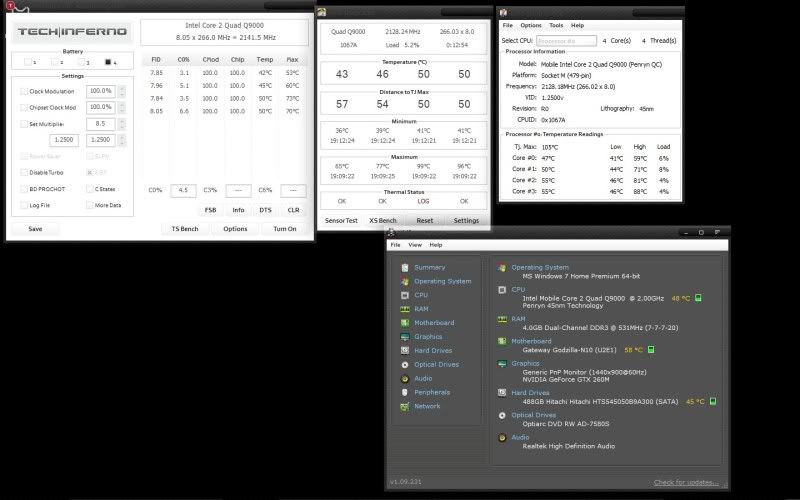The height and width of the screenshot is (500, 800).
Task: Check Disable Turbo option
Action: 24,172
